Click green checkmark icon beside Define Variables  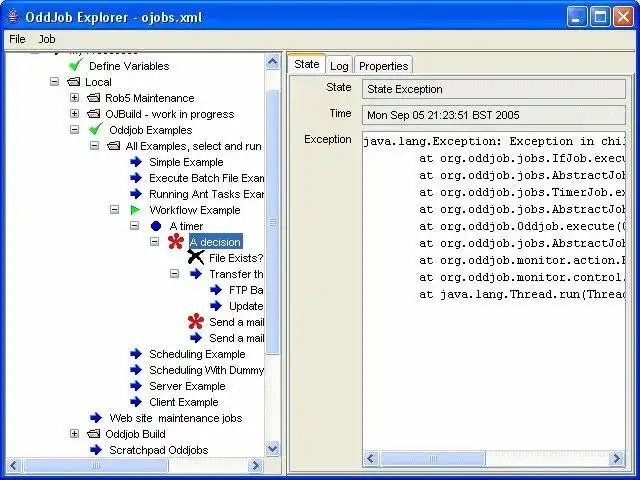click(76, 65)
